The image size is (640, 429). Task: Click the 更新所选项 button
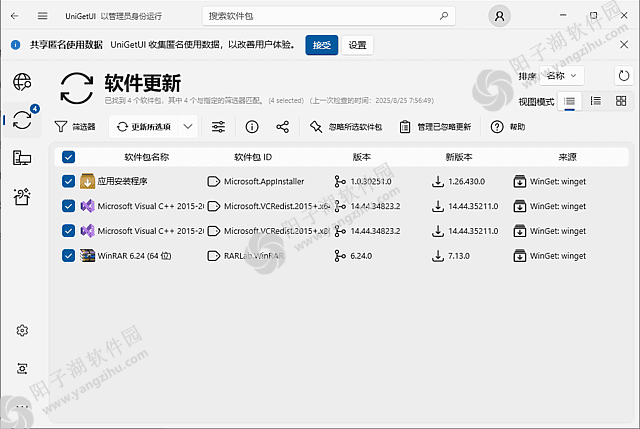click(x=144, y=127)
